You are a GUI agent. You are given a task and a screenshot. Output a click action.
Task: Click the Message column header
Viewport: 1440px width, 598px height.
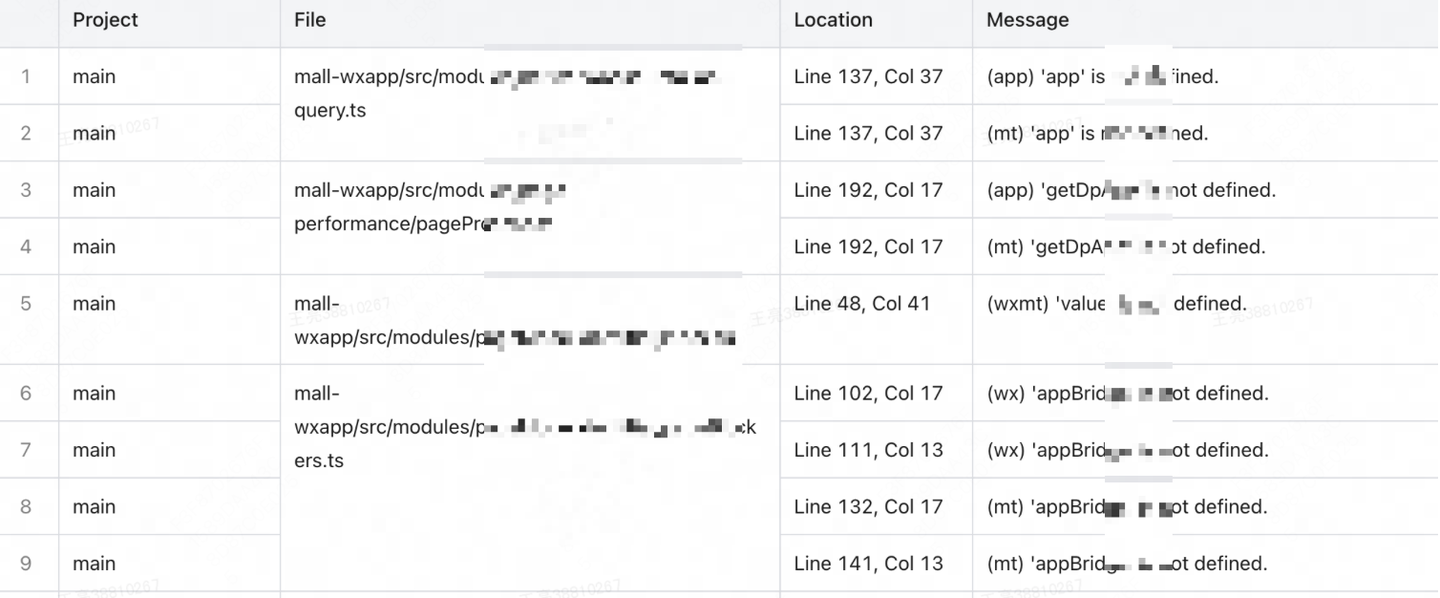[x=1027, y=20]
